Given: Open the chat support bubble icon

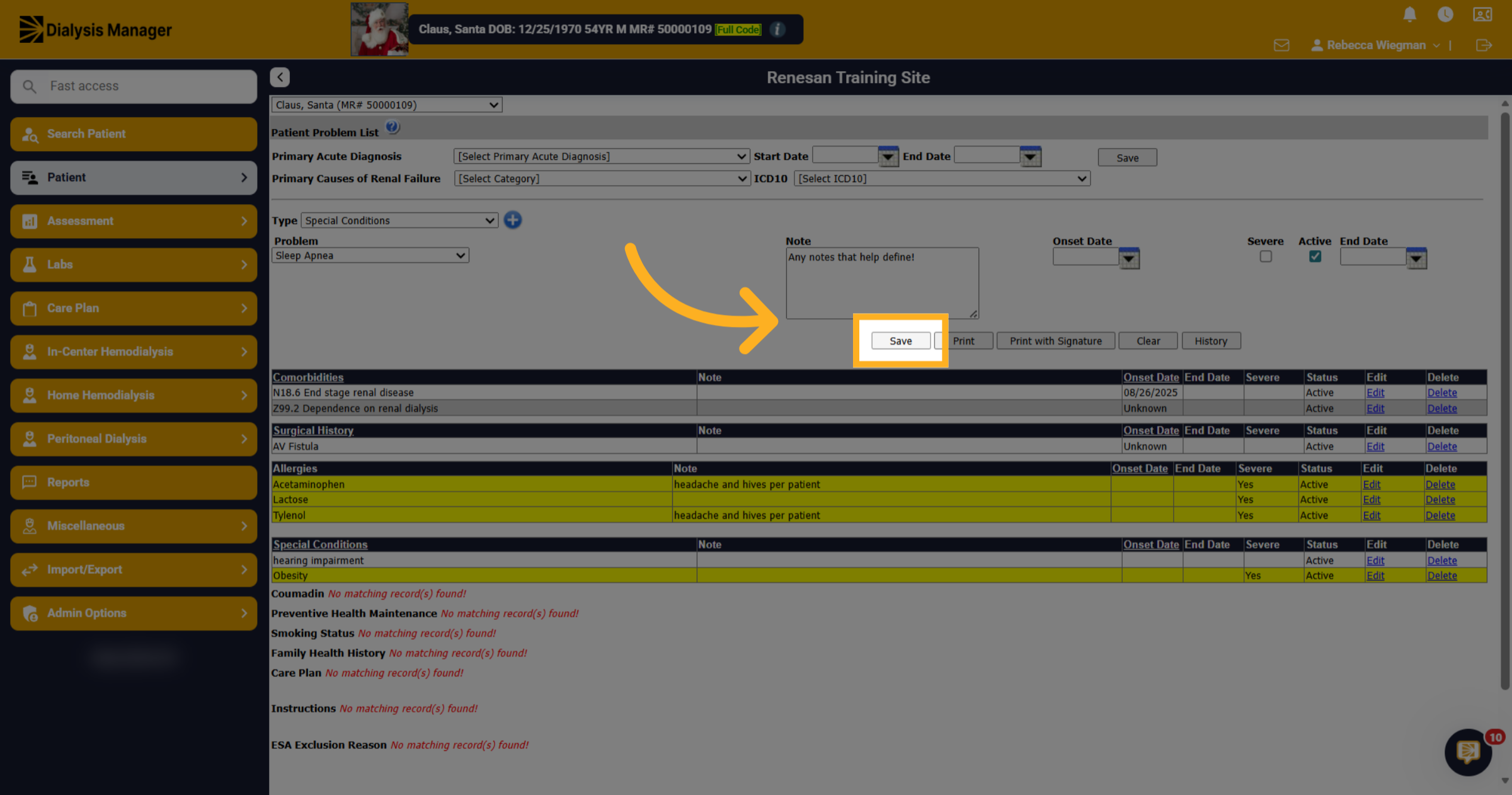Looking at the screenshot, I should 1468,752.
